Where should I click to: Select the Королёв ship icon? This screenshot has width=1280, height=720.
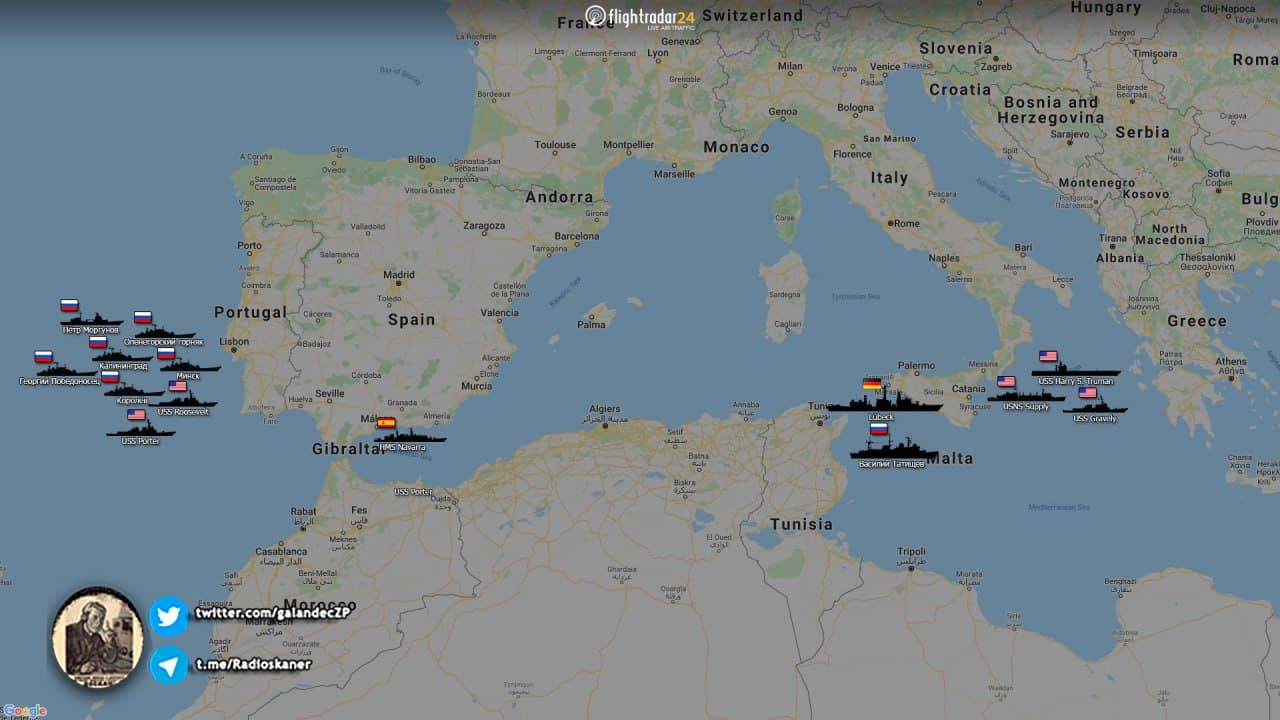click(x=134, y=390)
